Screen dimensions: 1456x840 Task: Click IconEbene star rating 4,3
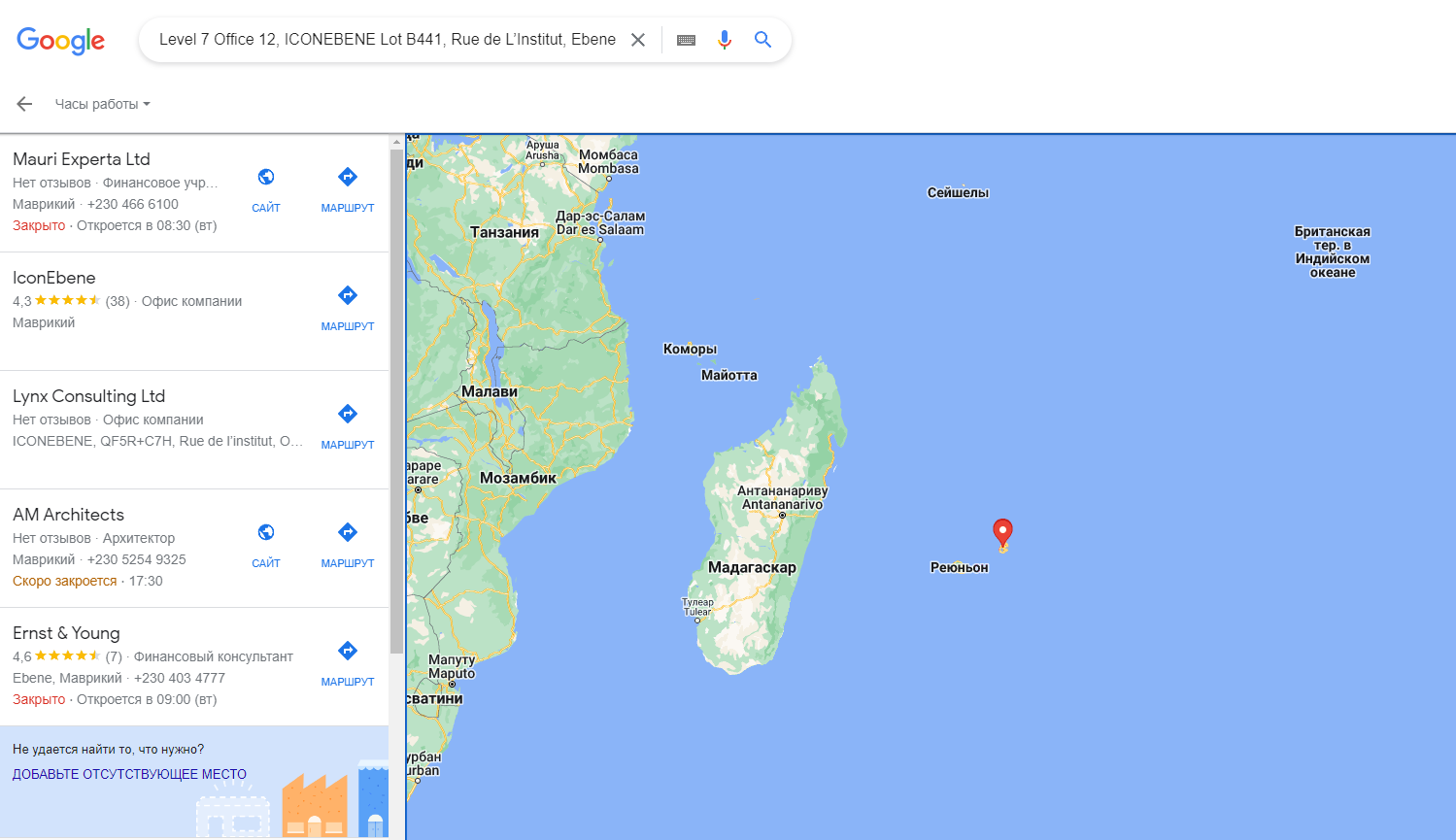(67, 301)
